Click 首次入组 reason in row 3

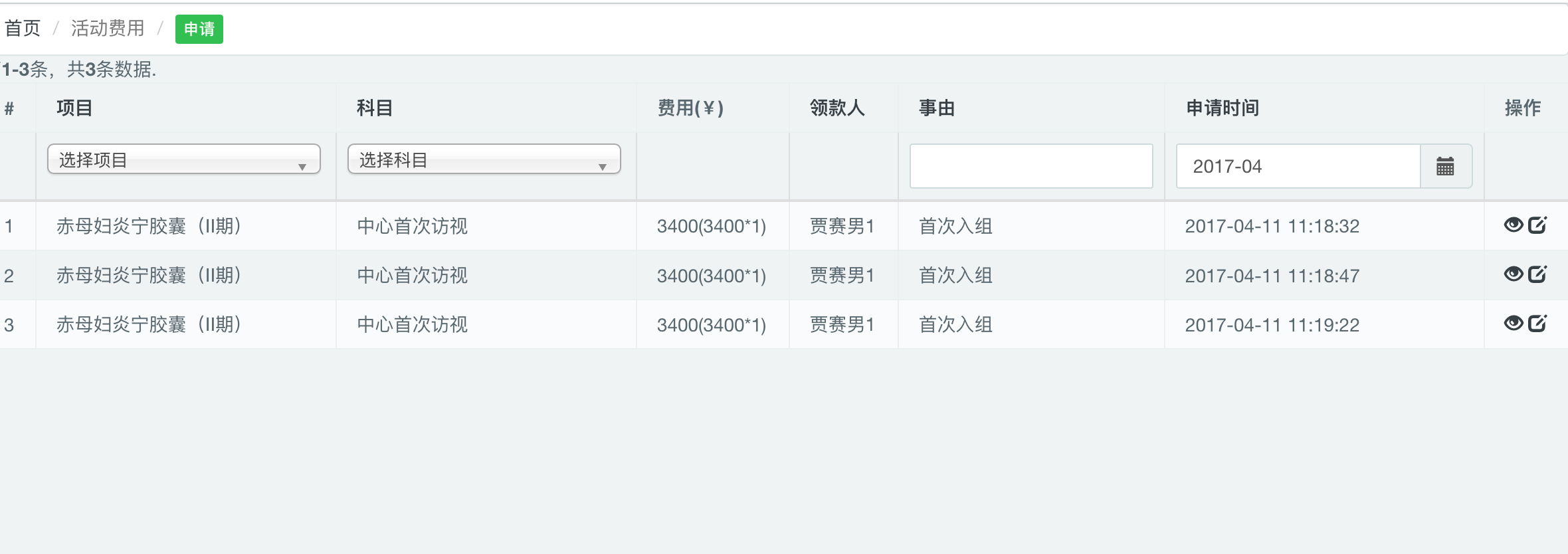955,324
